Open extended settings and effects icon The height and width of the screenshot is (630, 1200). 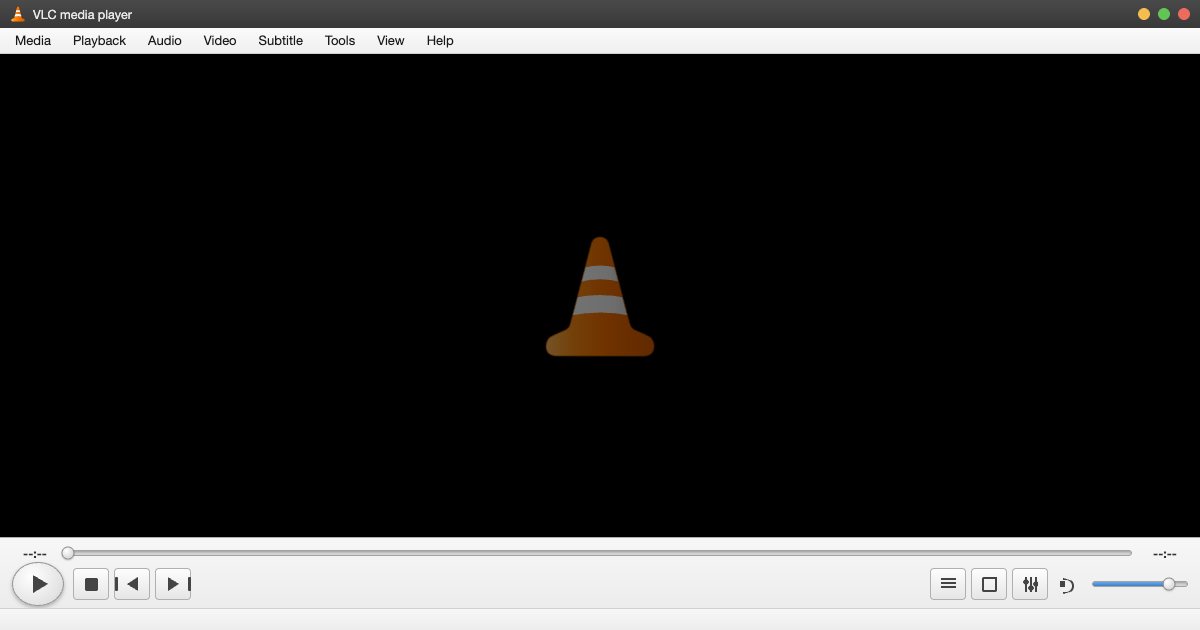[x=1030, y=584]
